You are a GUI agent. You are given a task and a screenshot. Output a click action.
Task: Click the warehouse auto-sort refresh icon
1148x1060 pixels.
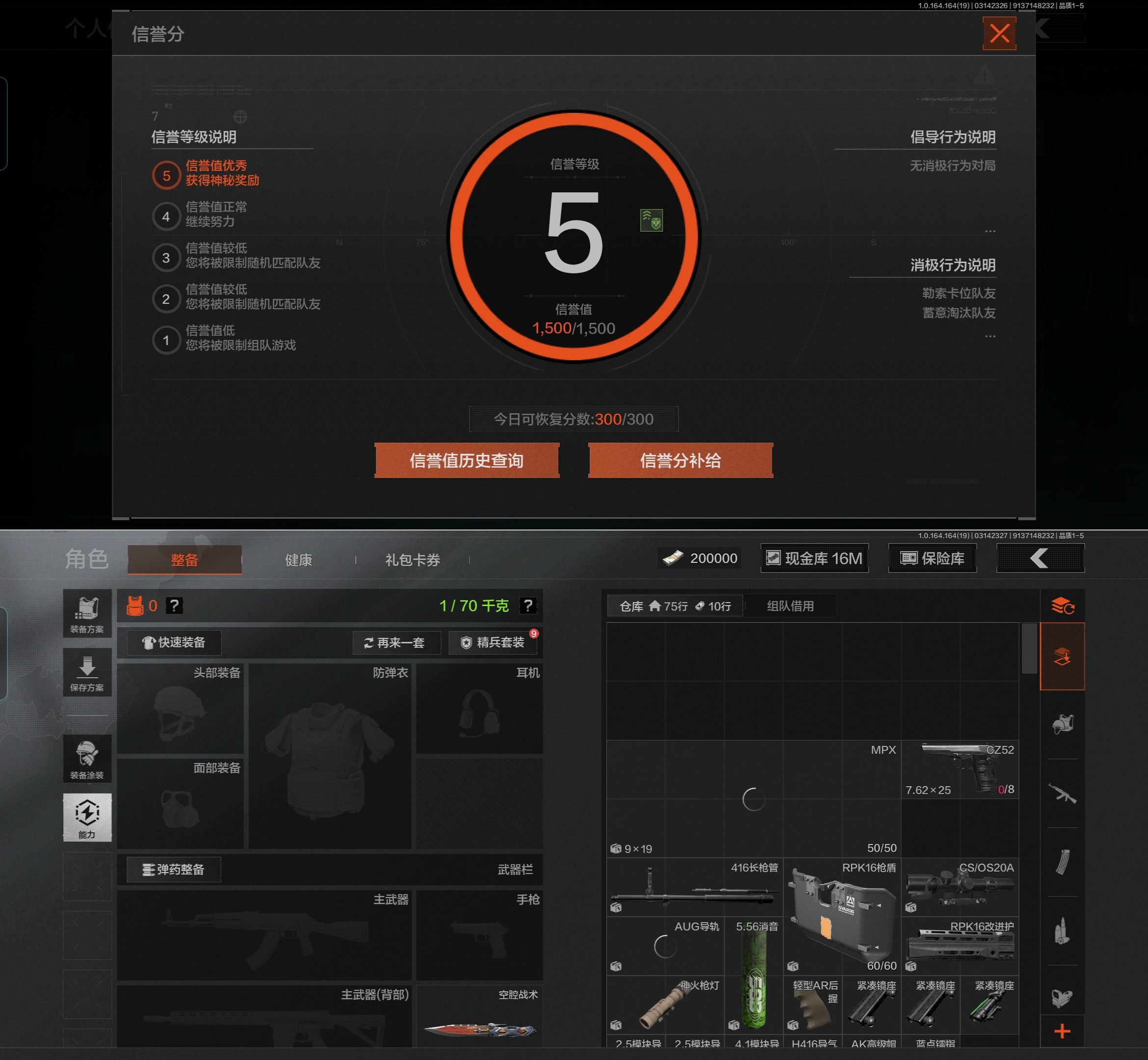1062,606
